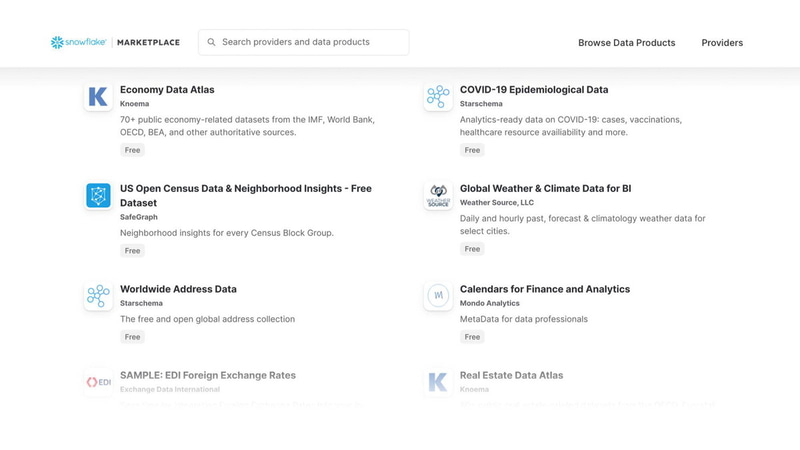This screenshot has width=800, height=450.
Task: Open the Worldwide Address Data listing
Action: pyautogui.click(x=178, y=289)
